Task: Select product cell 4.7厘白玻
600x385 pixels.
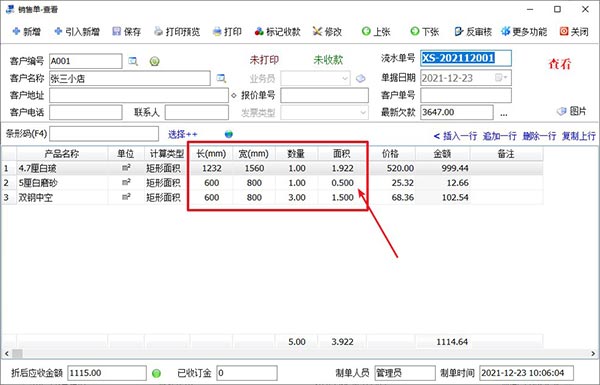Action: click(x=62, y=168)
